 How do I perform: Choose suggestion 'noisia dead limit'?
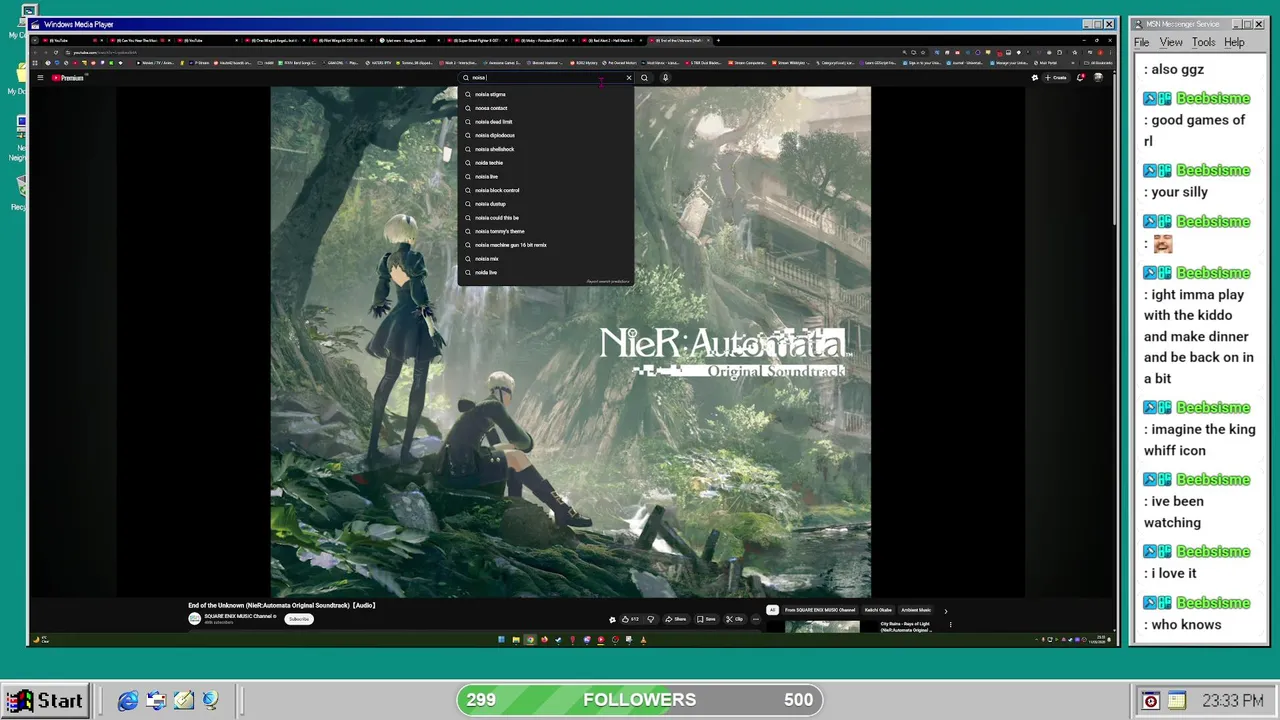click(545, 122)
